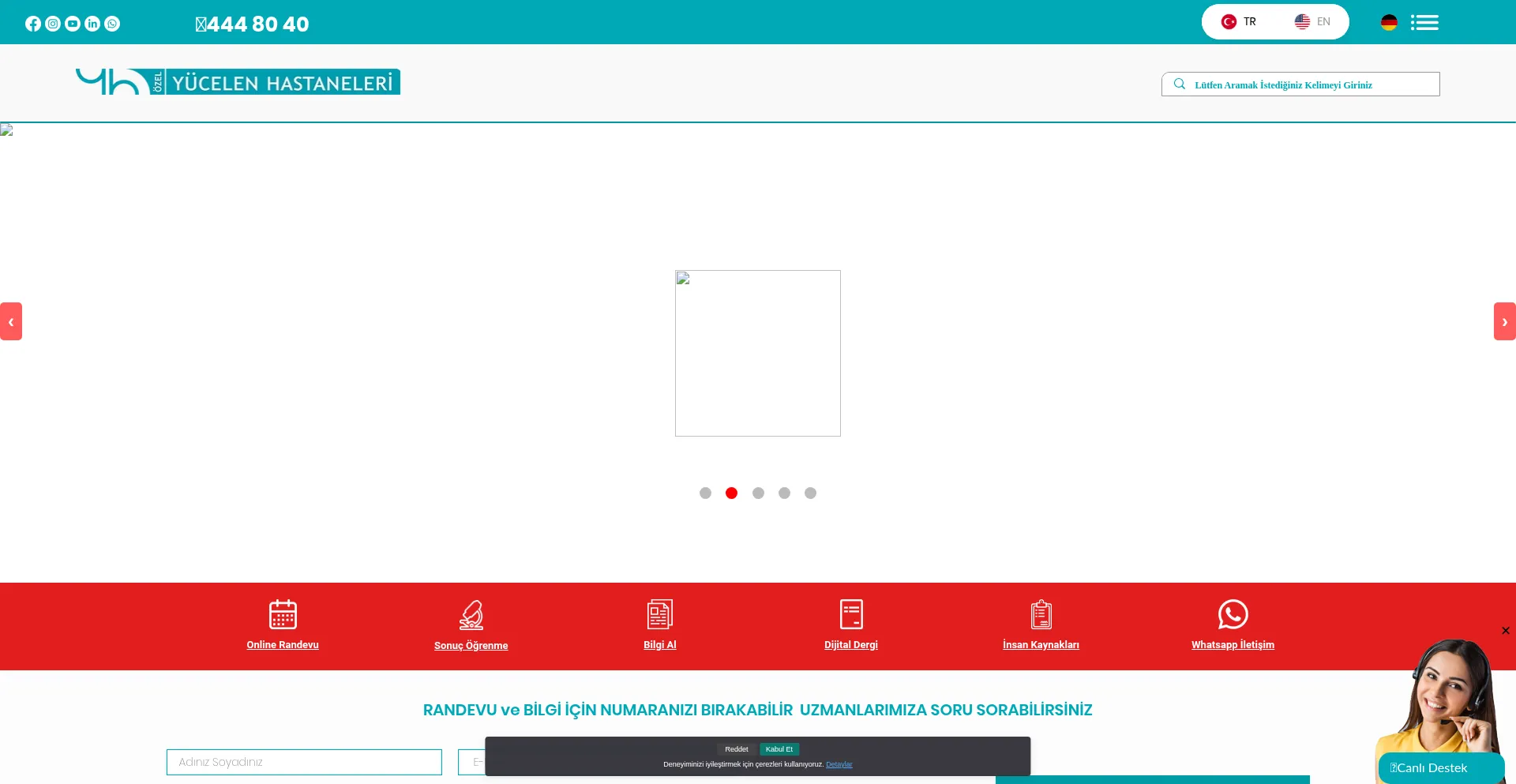Switch the language to TR
This screenshot has width=1516, height=784.
1239,22
